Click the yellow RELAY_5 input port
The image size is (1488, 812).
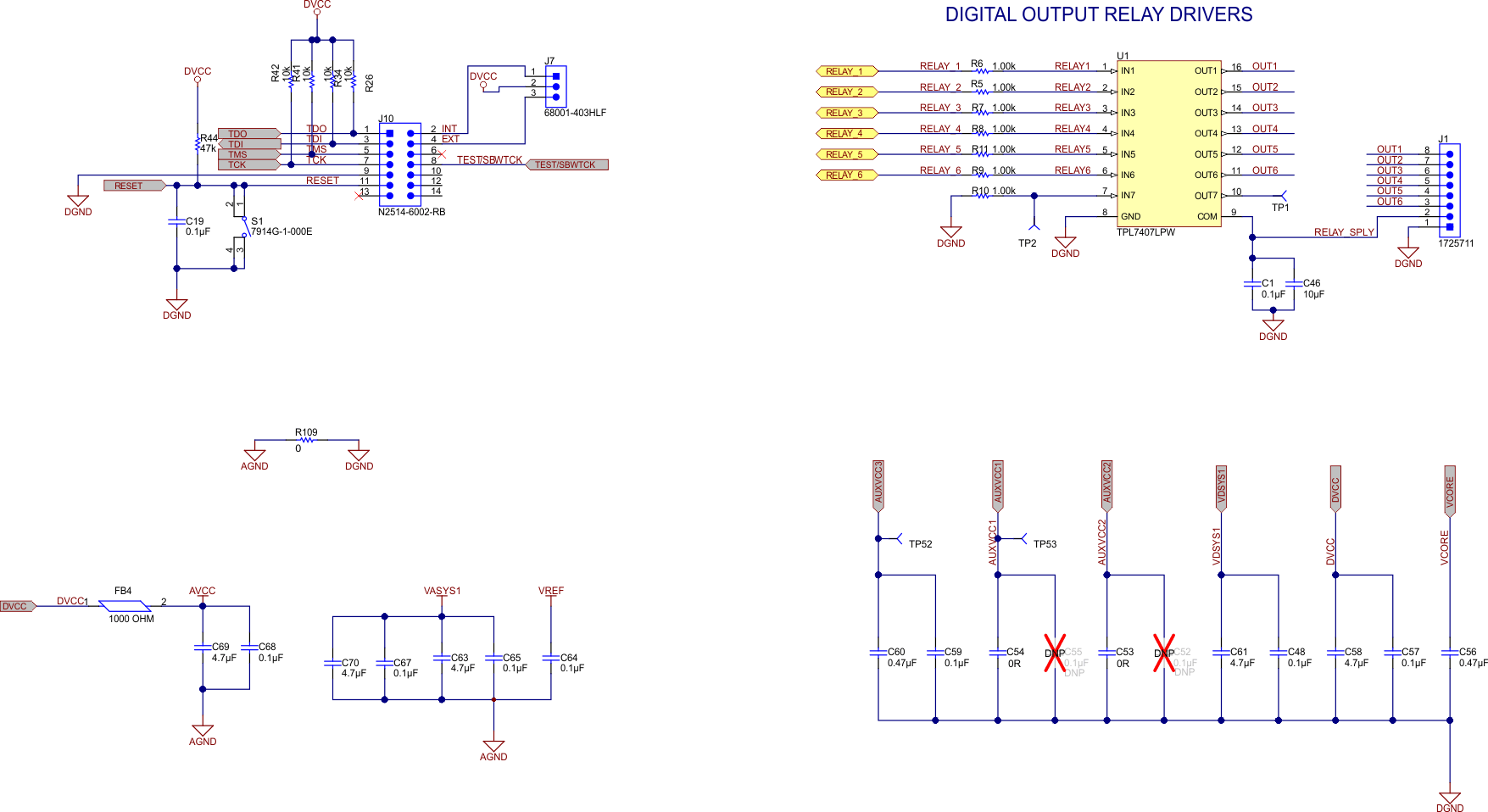(847, 154)
